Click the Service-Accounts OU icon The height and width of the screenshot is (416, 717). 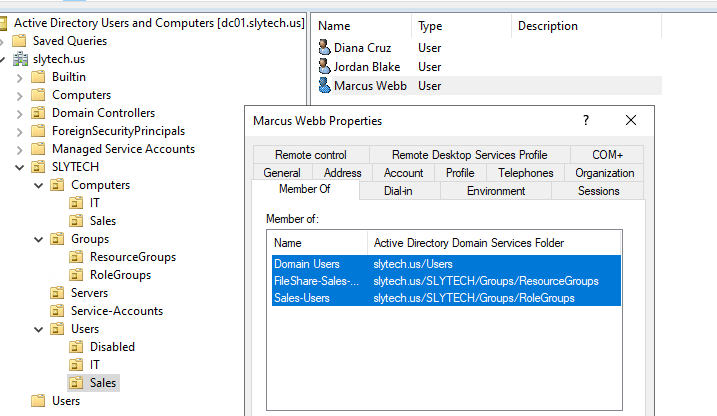point(57,311)
